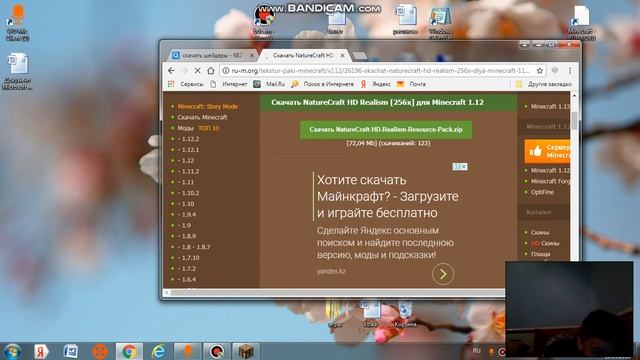
Task: Launch Internet Explorer from the taskbar
Action: (158, 351)
